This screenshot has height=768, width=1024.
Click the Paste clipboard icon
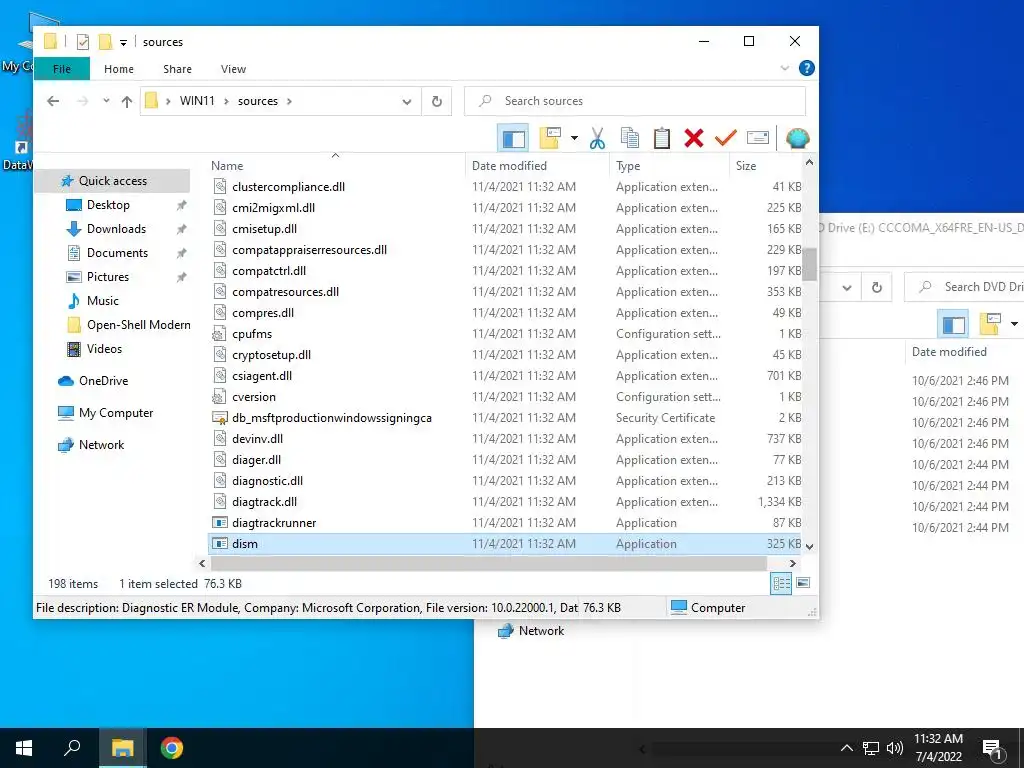pos(662,138)
